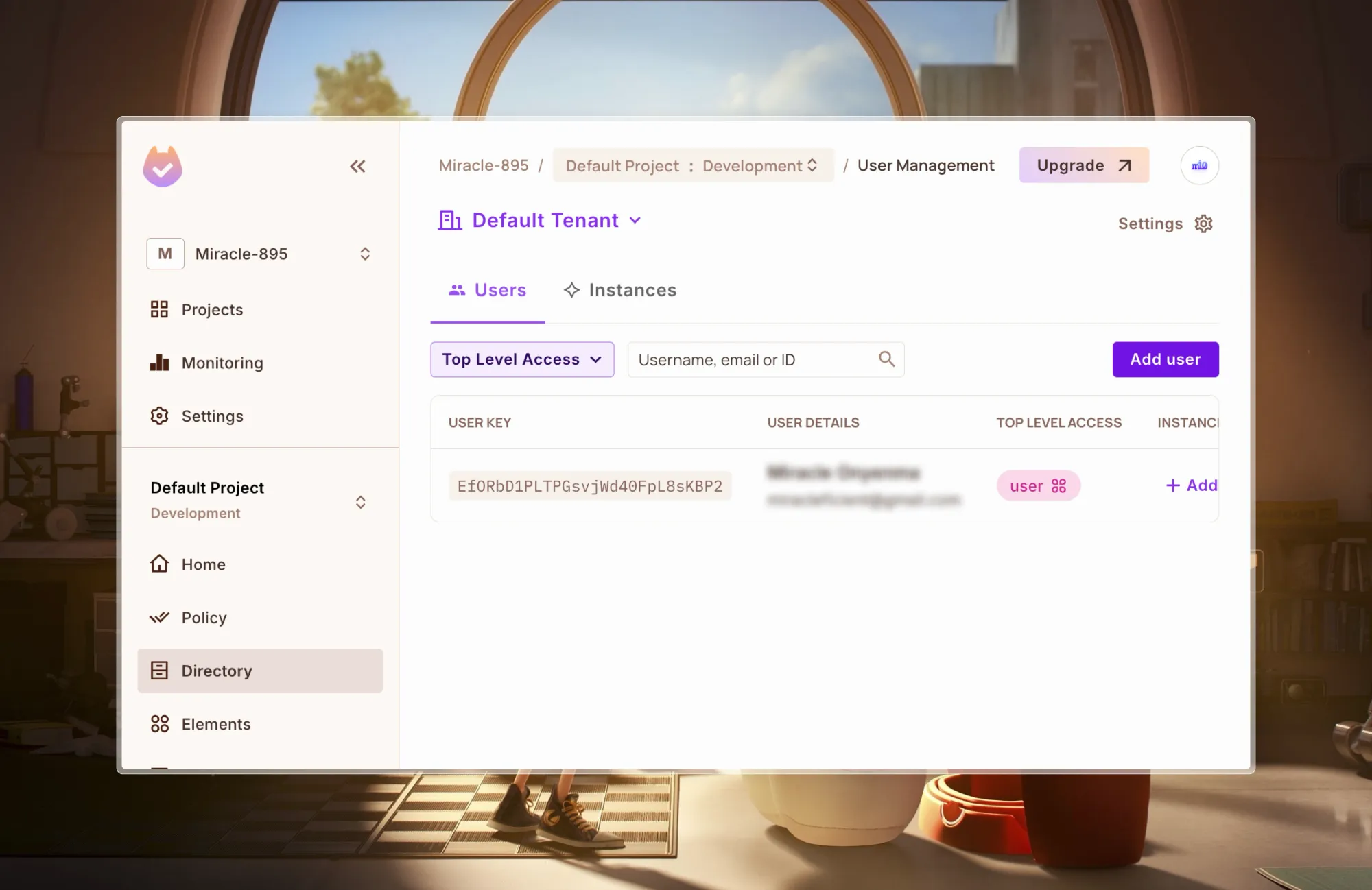Go to the Home page
Viewport: 1372px width, 890px height.
tap(203, 564)
